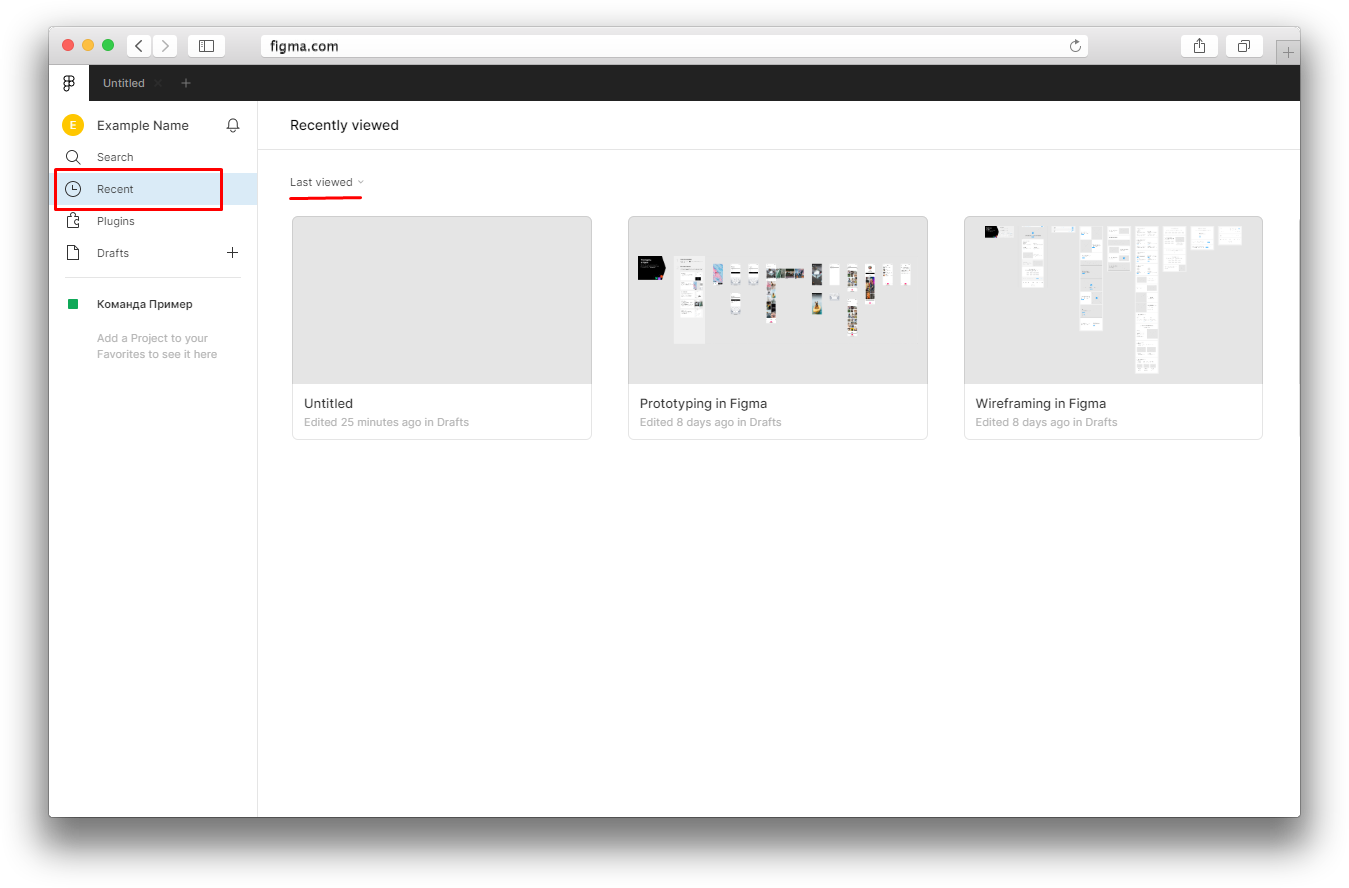Click the Plugins icon in sidebar
Screen dimensions: 1349x888
point(73,221)
